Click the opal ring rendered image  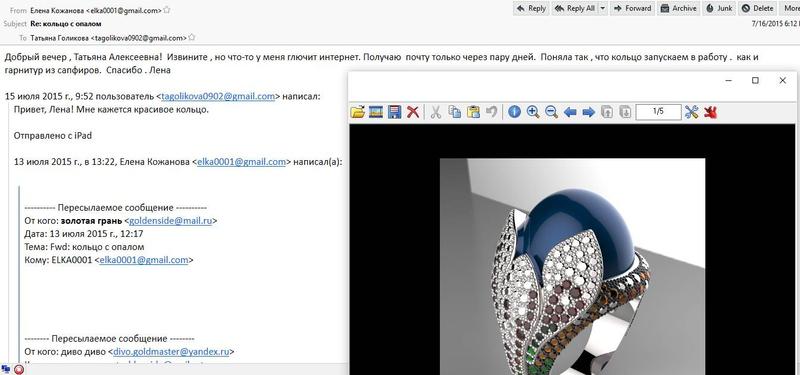click(x=572, y=266)
